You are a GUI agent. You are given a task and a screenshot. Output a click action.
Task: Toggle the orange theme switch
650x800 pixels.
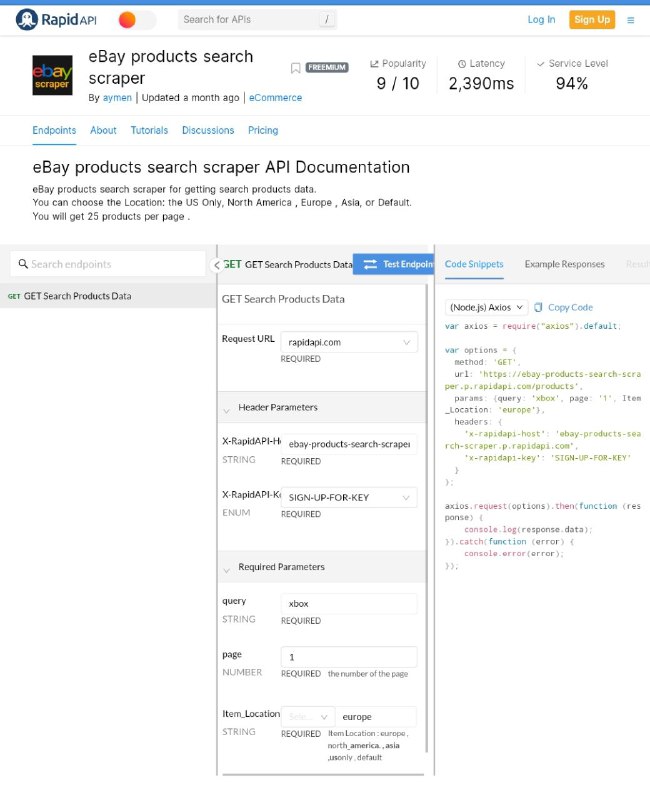(136, 20)
